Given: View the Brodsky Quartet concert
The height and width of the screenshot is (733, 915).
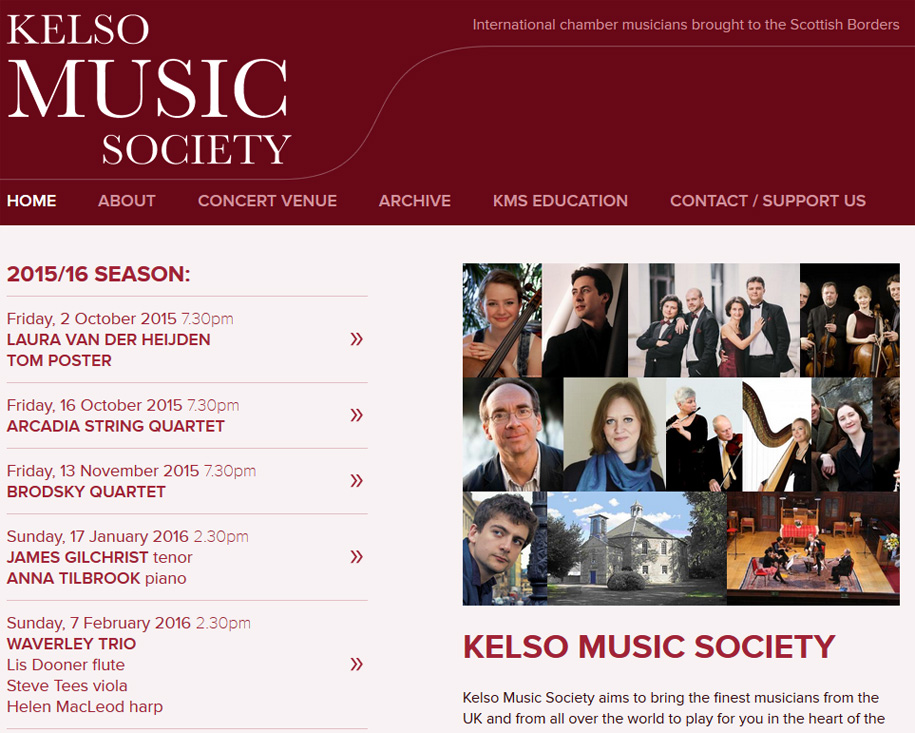Looking at the screenshot, I should [86, 491].
